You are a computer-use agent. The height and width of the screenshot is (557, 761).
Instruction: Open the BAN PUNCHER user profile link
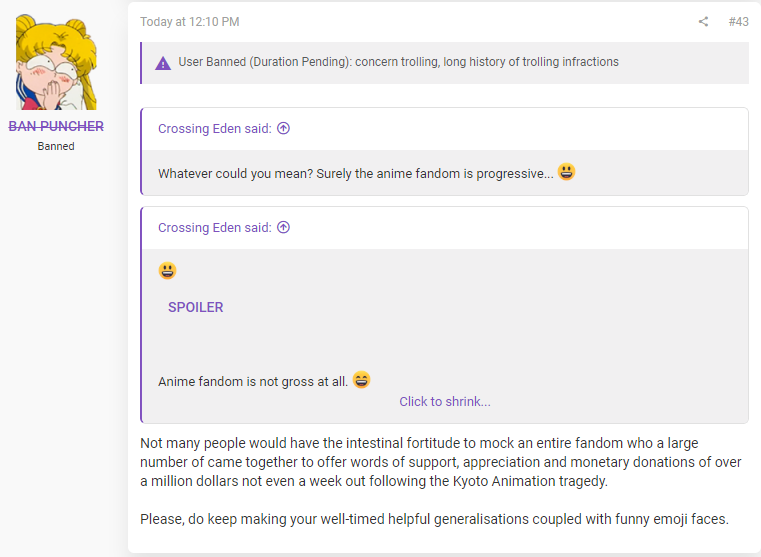tap(56, 126)
